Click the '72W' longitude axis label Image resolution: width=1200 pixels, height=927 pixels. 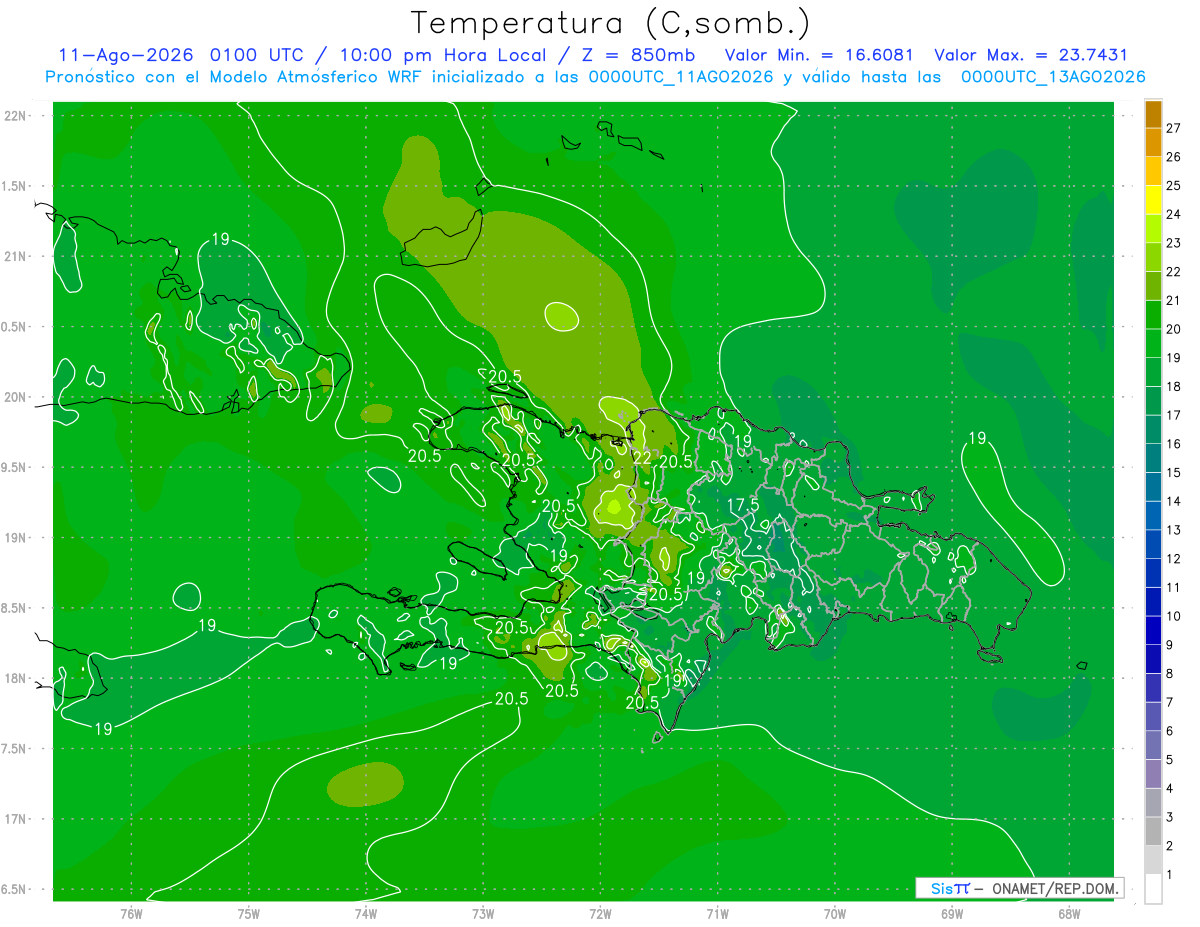click(x=600, y=913)
